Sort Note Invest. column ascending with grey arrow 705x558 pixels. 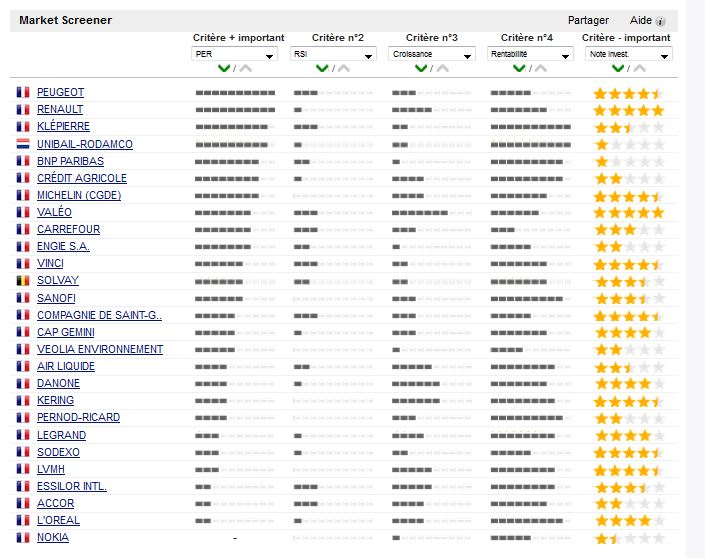pyautogui.click(x=640, y=68)
